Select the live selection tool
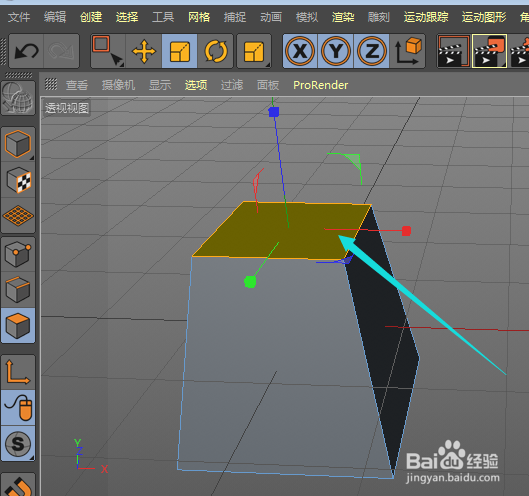The height and width of the screenshot is (496, 529). 108,51
